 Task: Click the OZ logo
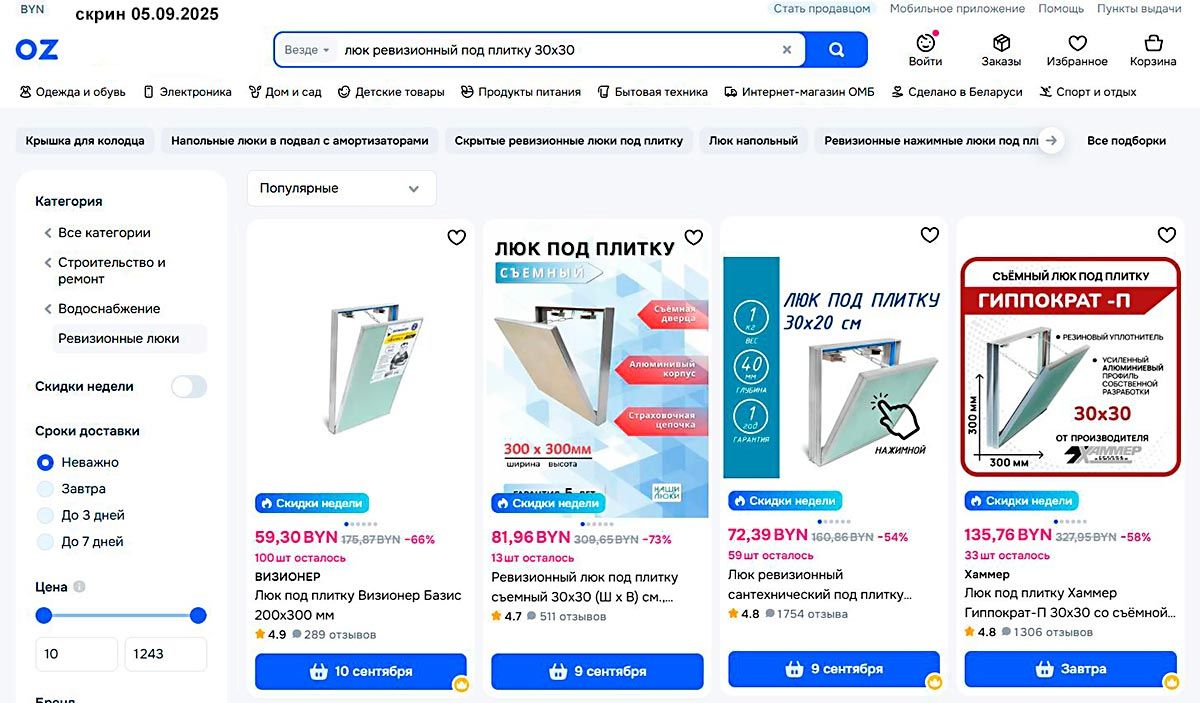(37, 49)
